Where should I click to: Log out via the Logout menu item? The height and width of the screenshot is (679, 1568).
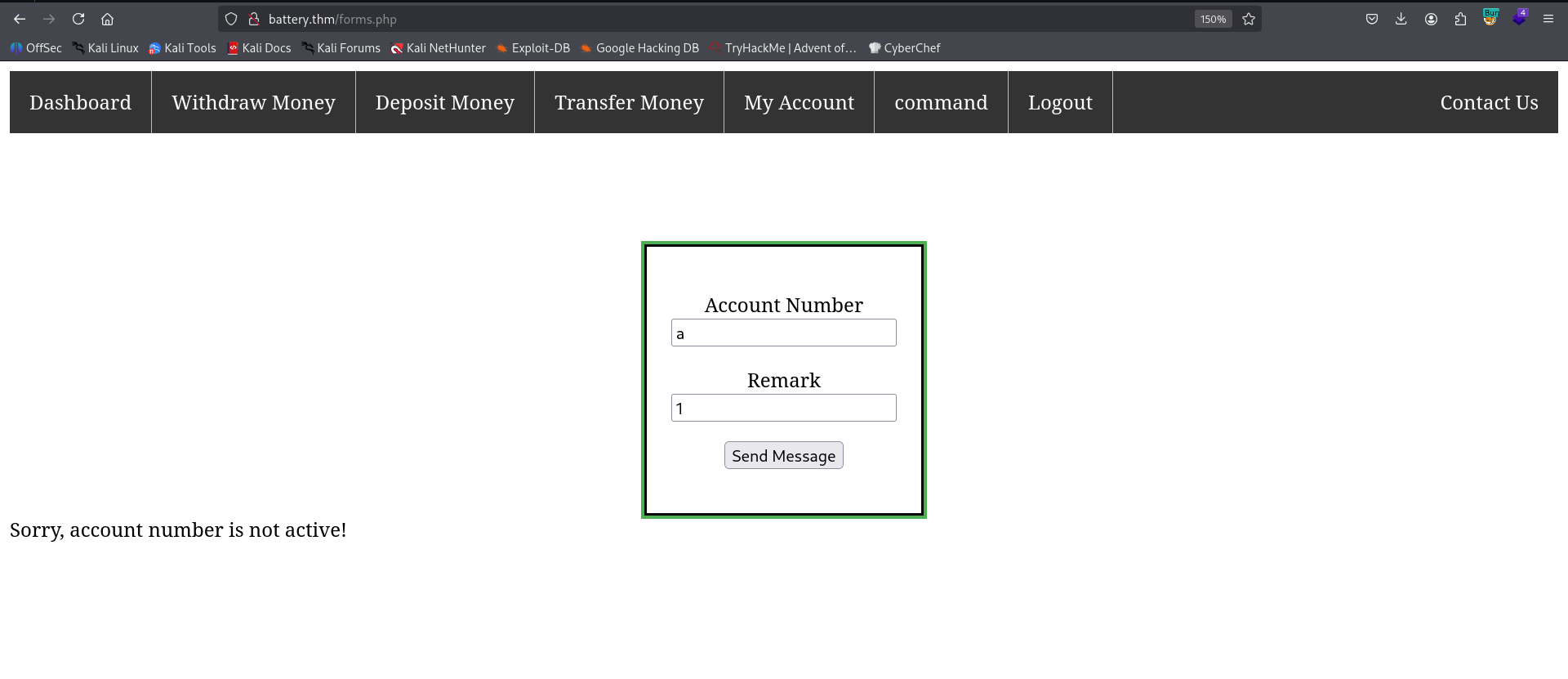point(1061,102)
